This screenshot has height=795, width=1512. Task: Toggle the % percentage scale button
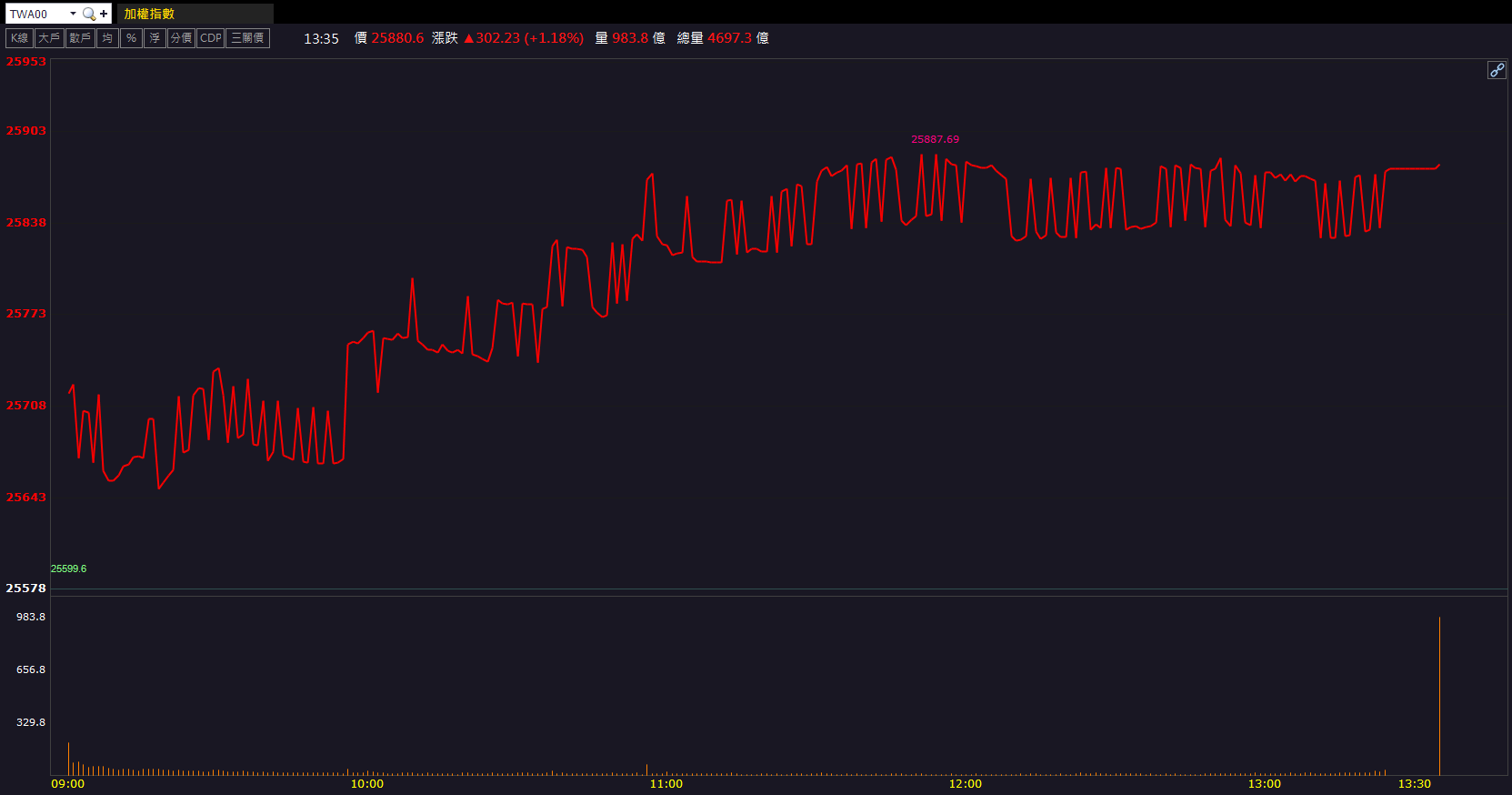pos(131,38)
